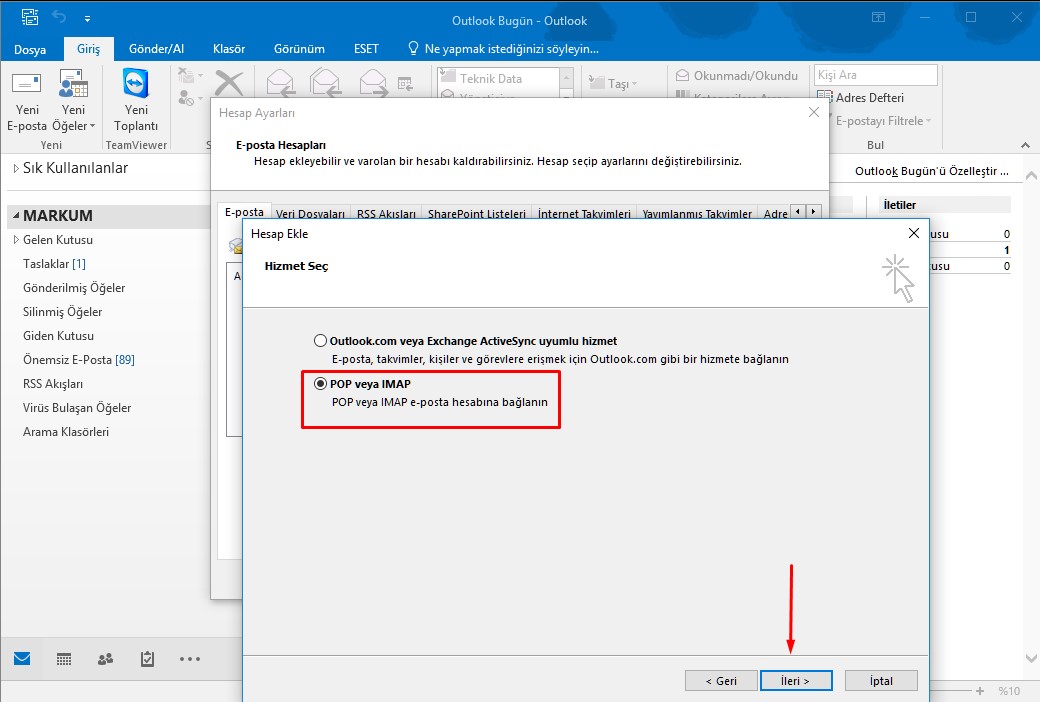
Task: Click the zoom in plus icon
Action: click(980, 691)
